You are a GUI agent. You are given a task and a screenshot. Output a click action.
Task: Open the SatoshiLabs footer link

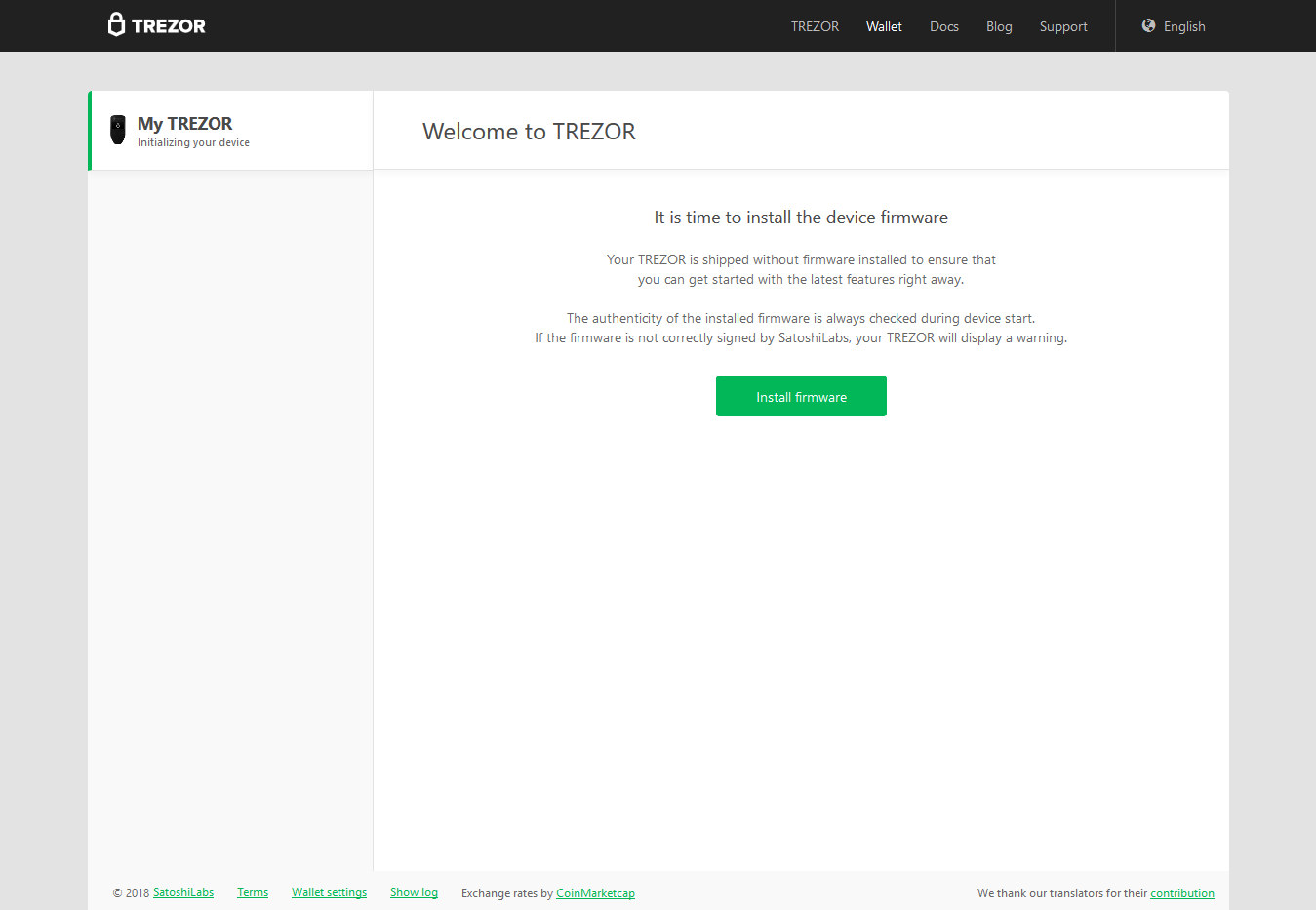pos(183,892)
